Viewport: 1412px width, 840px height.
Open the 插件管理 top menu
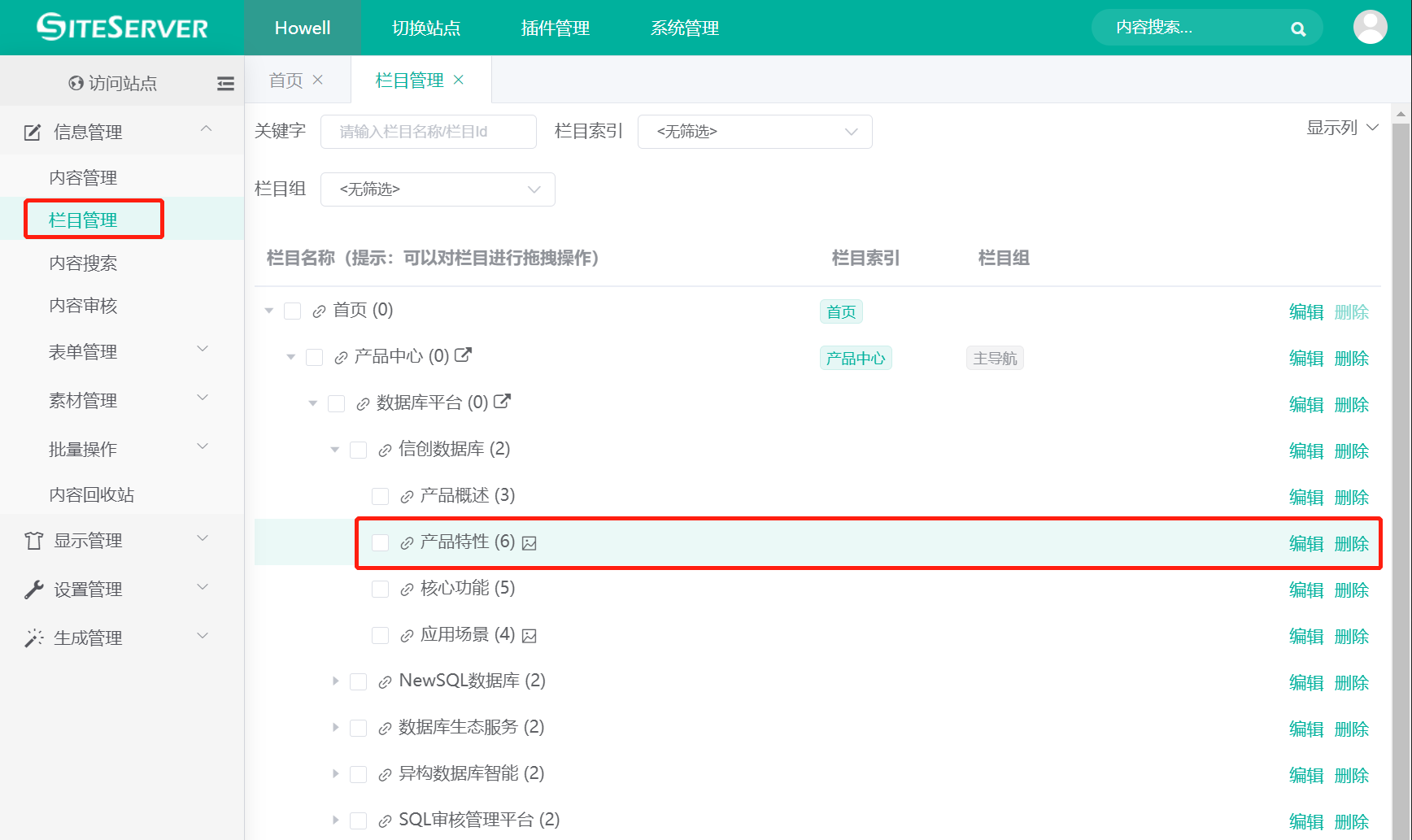(556, 28)
